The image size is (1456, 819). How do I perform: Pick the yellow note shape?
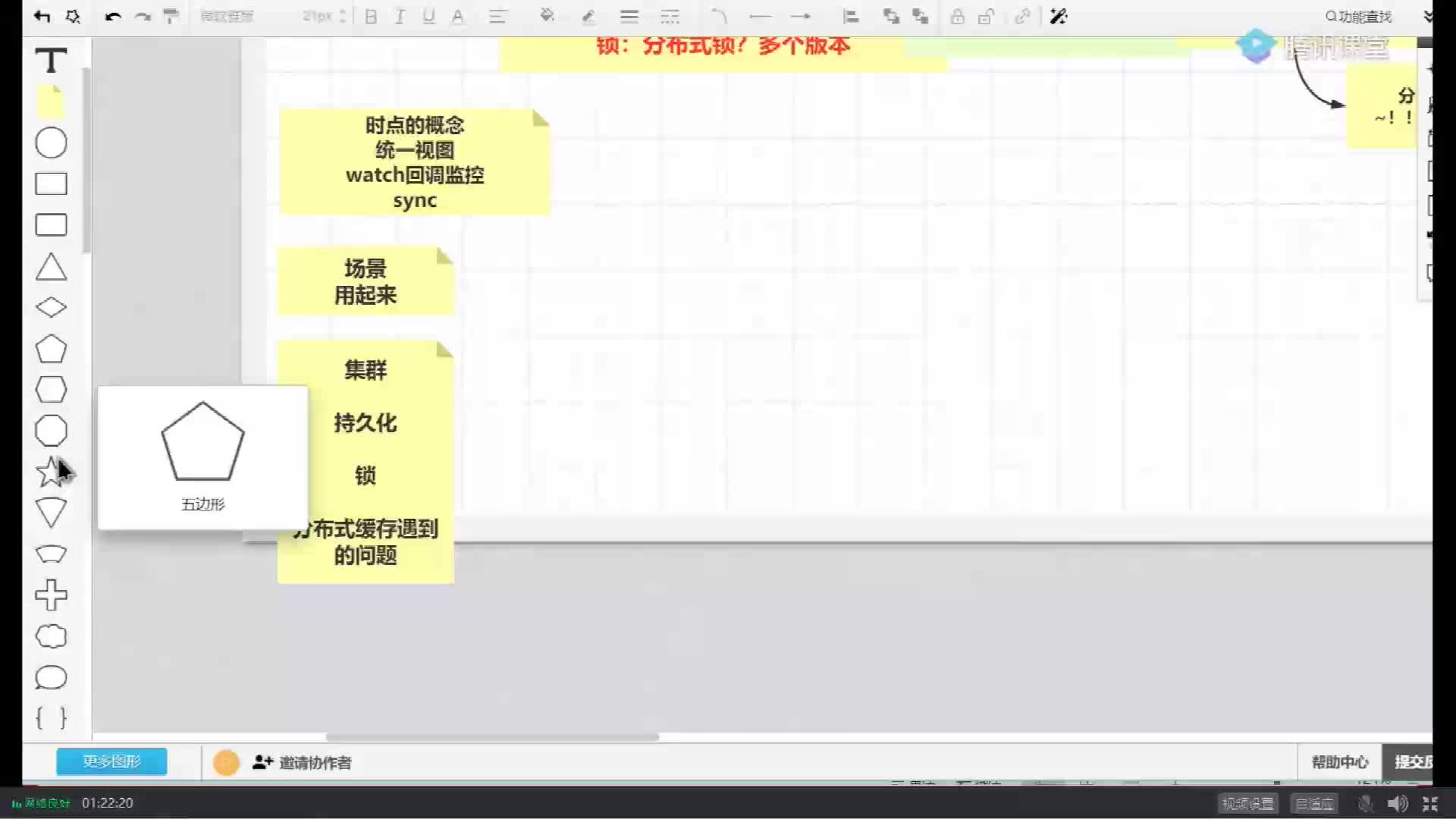pos(51,102)
